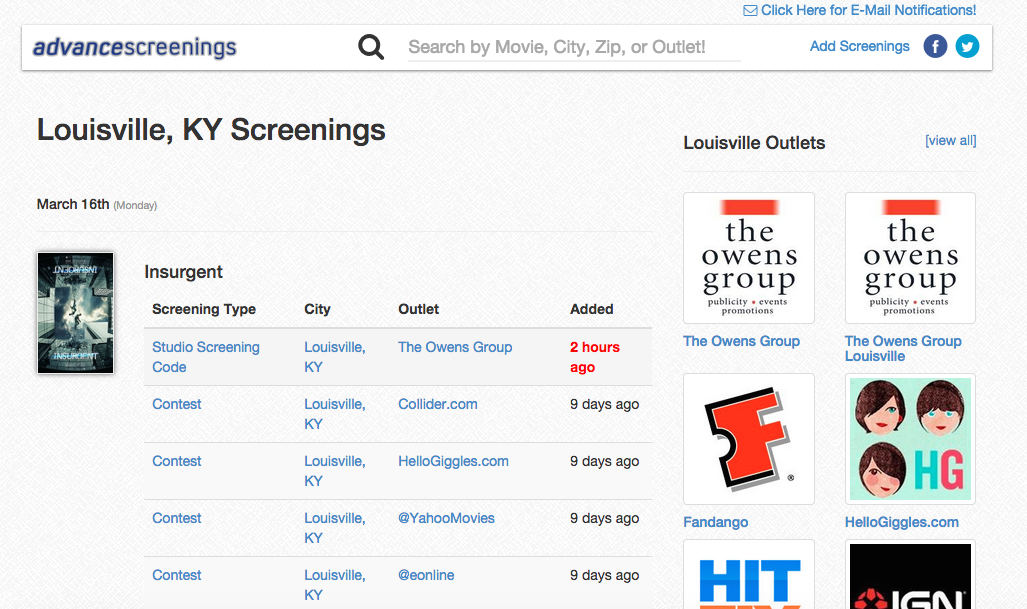Open Studio Screening Code link

(206, 357)
